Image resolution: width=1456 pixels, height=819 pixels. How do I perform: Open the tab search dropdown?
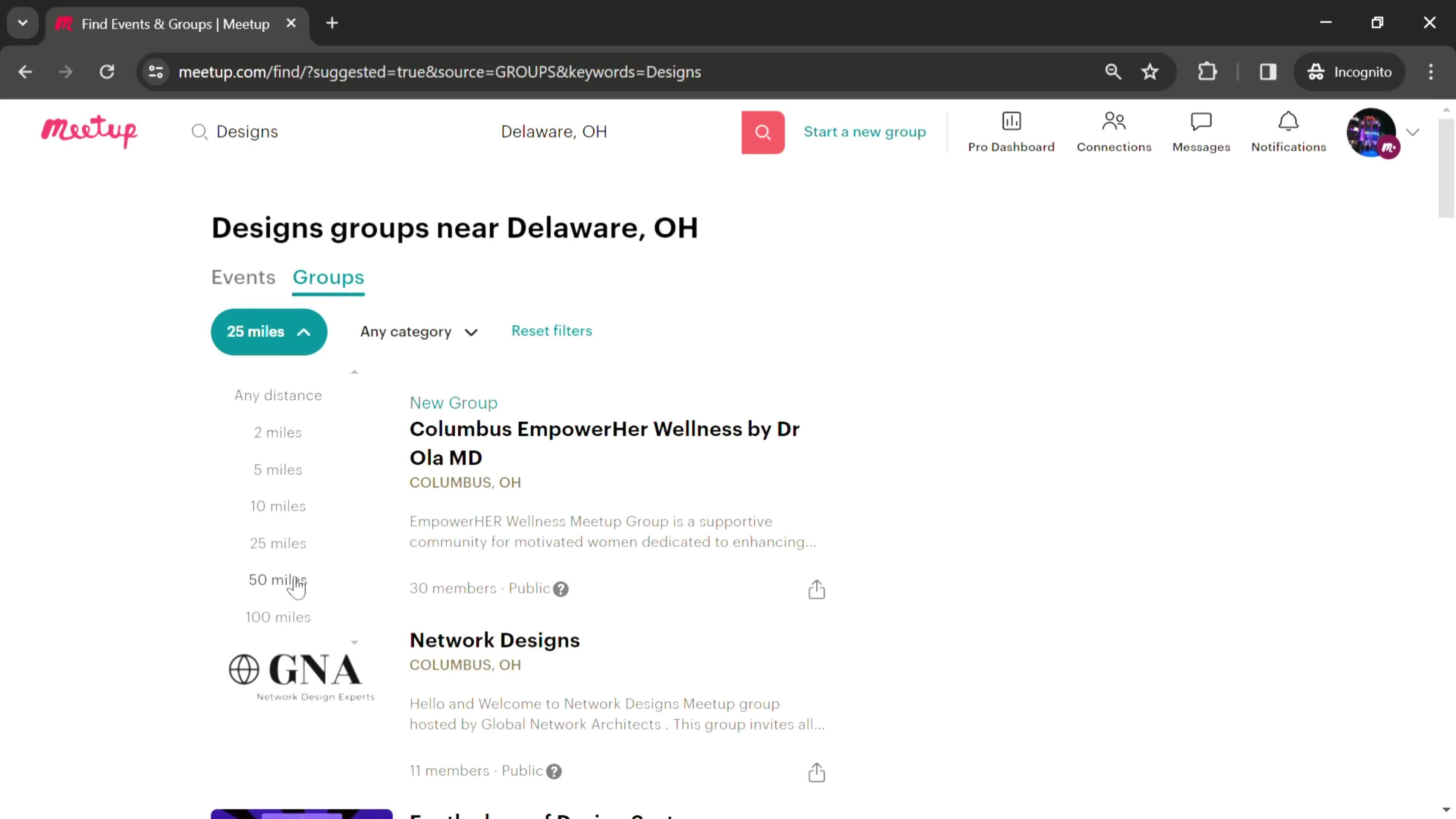(x=23, y=23)
